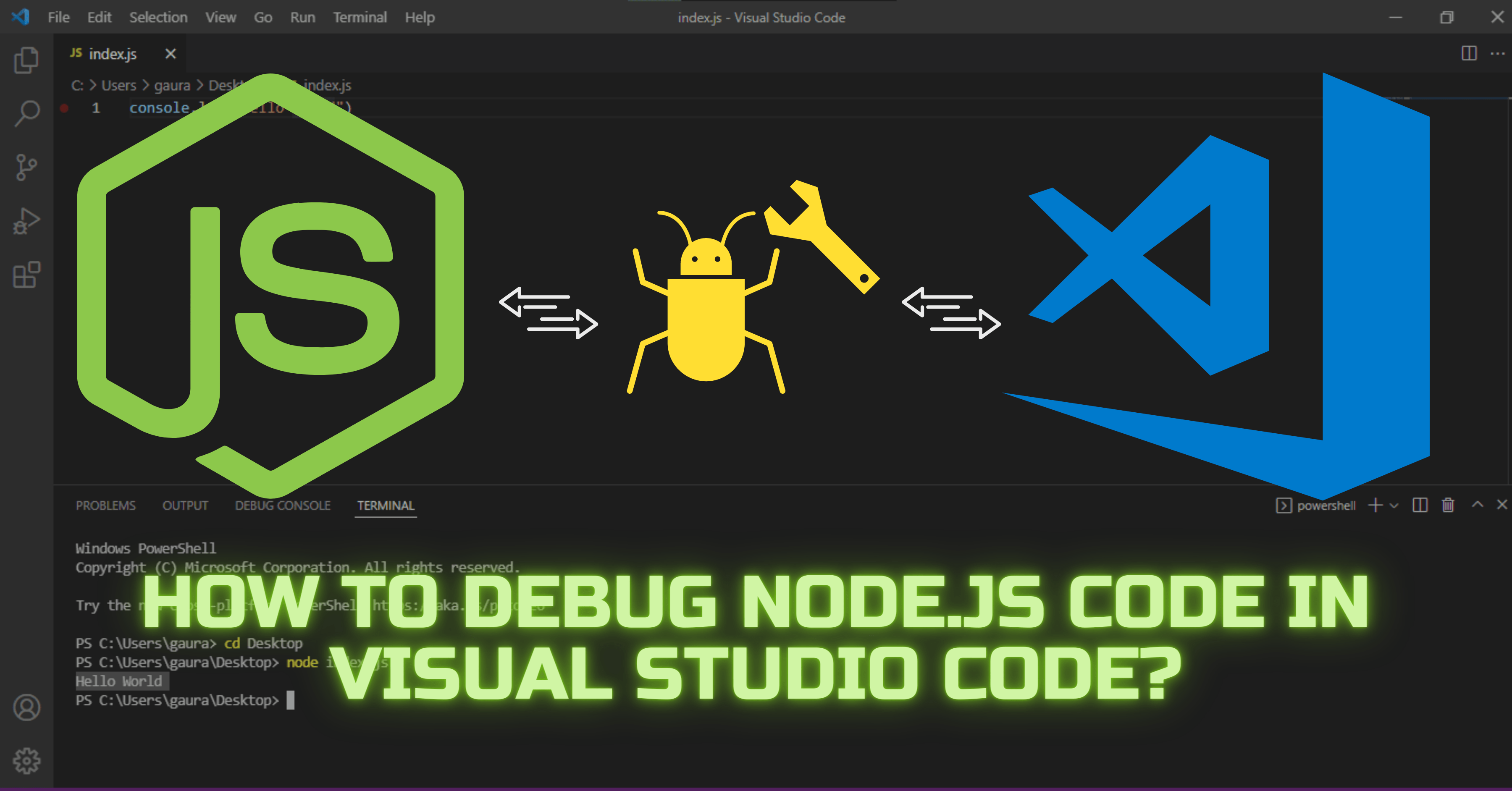Switch to the DEBUG CONSOLE tab

[x=282, y=505]
